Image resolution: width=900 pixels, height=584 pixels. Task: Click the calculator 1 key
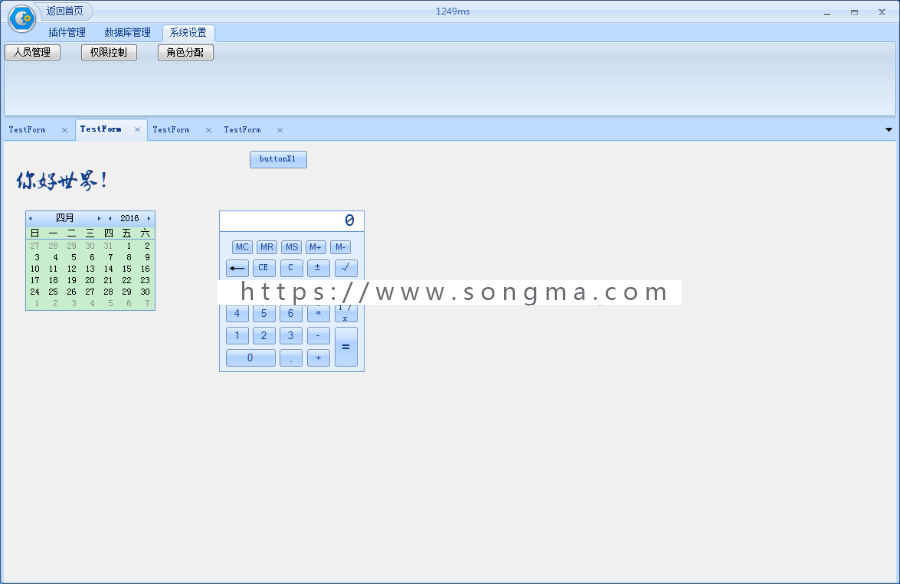tap(237, 335)
